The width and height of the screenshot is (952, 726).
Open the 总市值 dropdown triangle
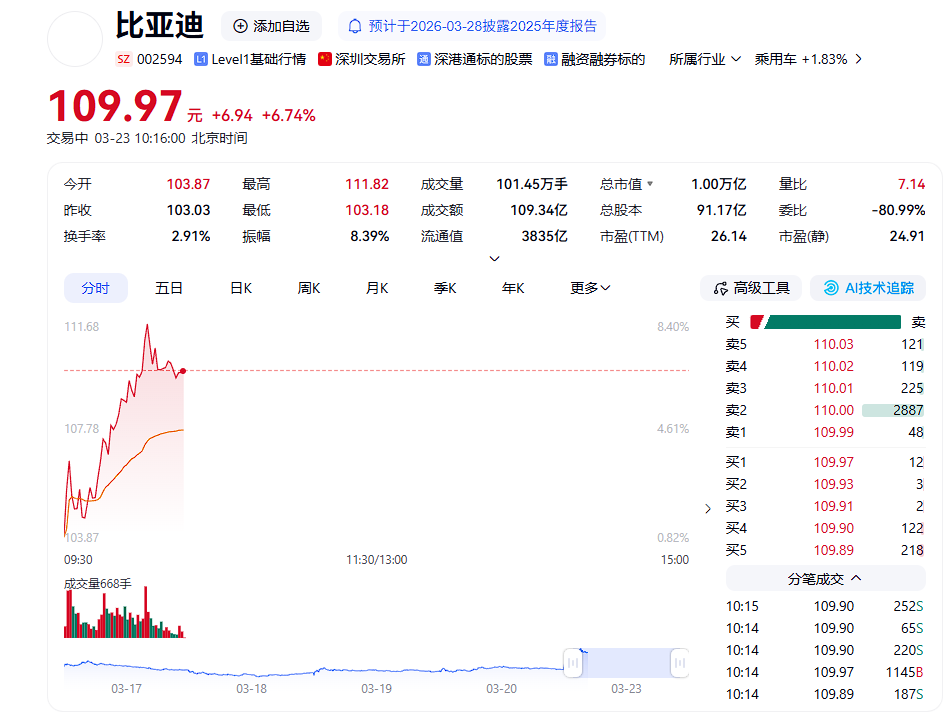[x=650, y=184]
